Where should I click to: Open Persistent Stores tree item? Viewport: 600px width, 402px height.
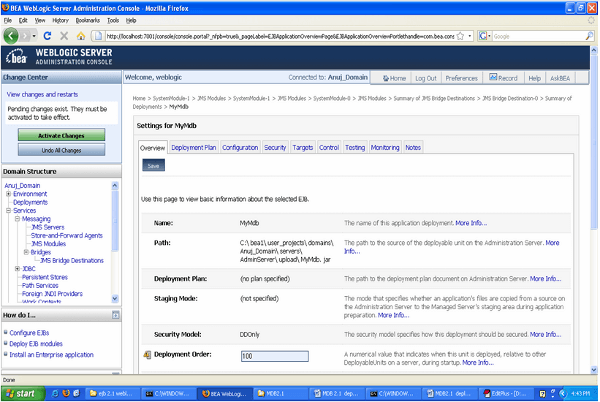pyautogui.click(x=45, y=277)
